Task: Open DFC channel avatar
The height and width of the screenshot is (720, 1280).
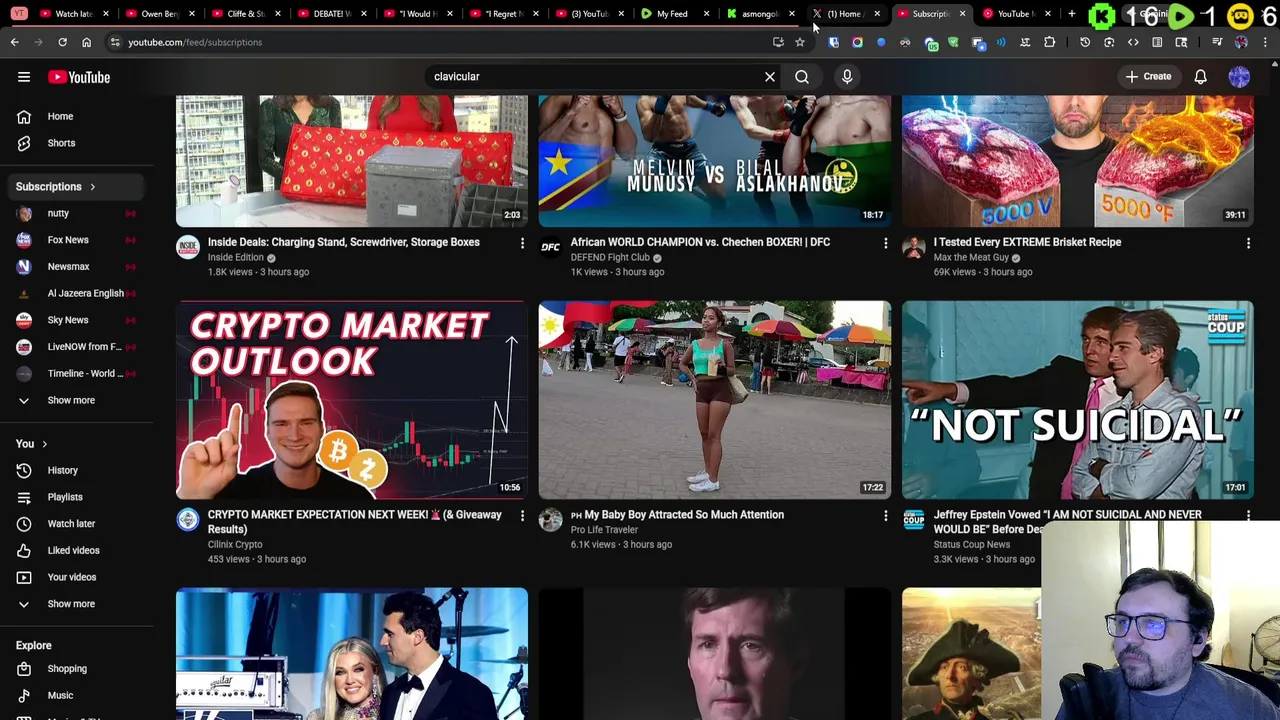Action: (x=551, y=248)
